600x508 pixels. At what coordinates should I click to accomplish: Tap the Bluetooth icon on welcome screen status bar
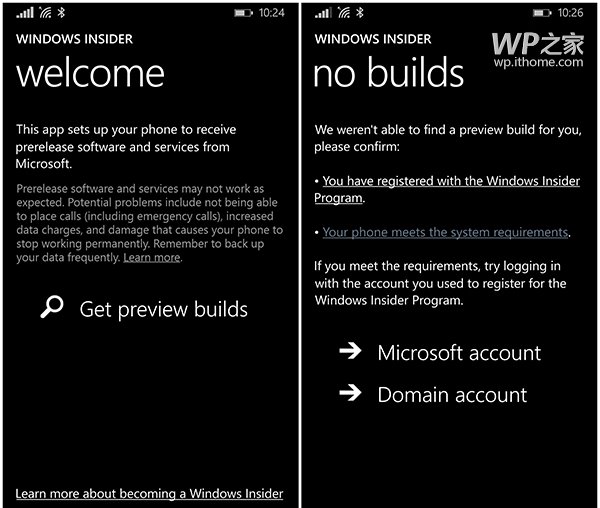pos(61,13)
